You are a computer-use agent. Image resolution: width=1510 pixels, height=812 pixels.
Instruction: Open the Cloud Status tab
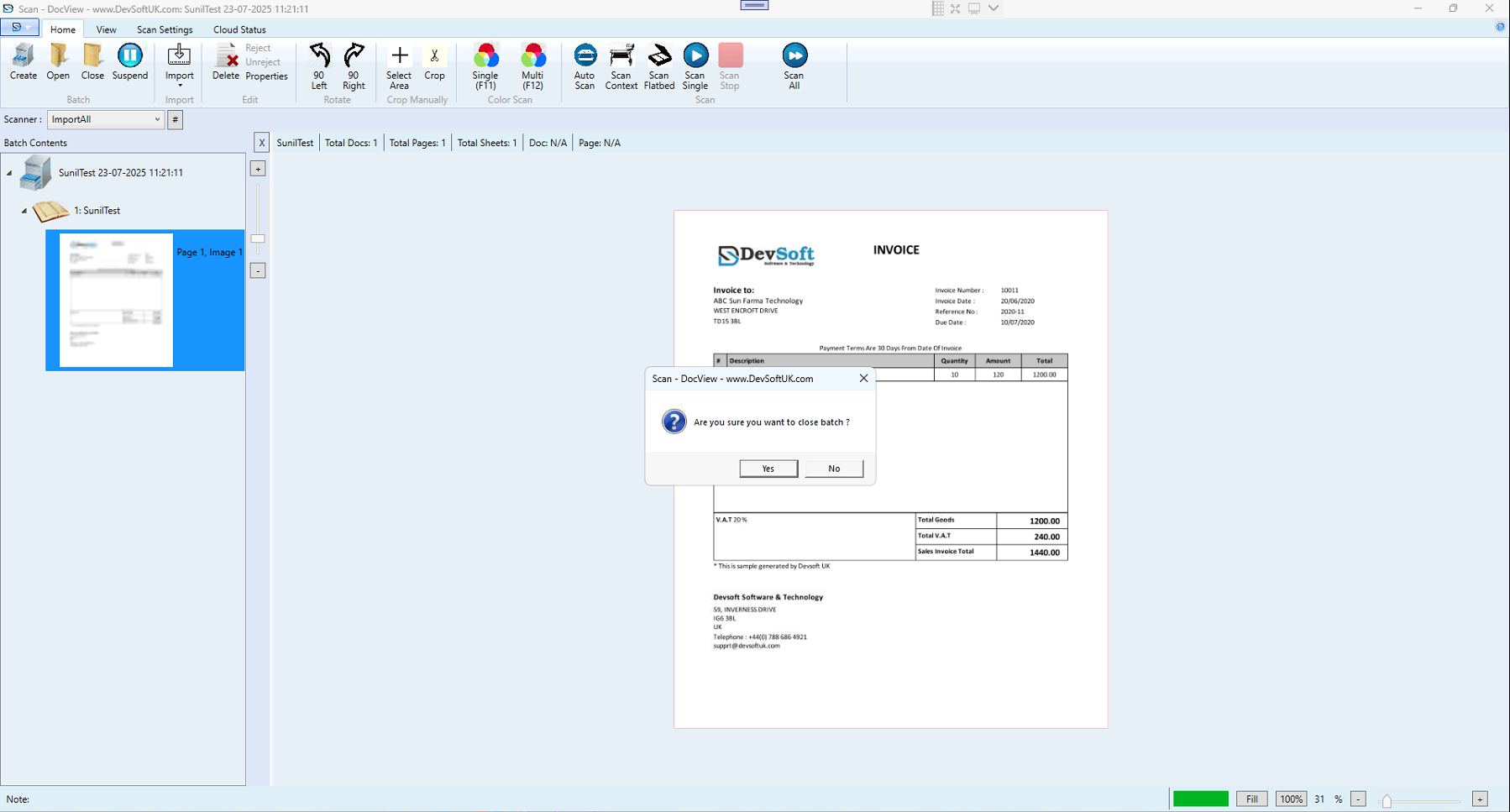(239, 29)
